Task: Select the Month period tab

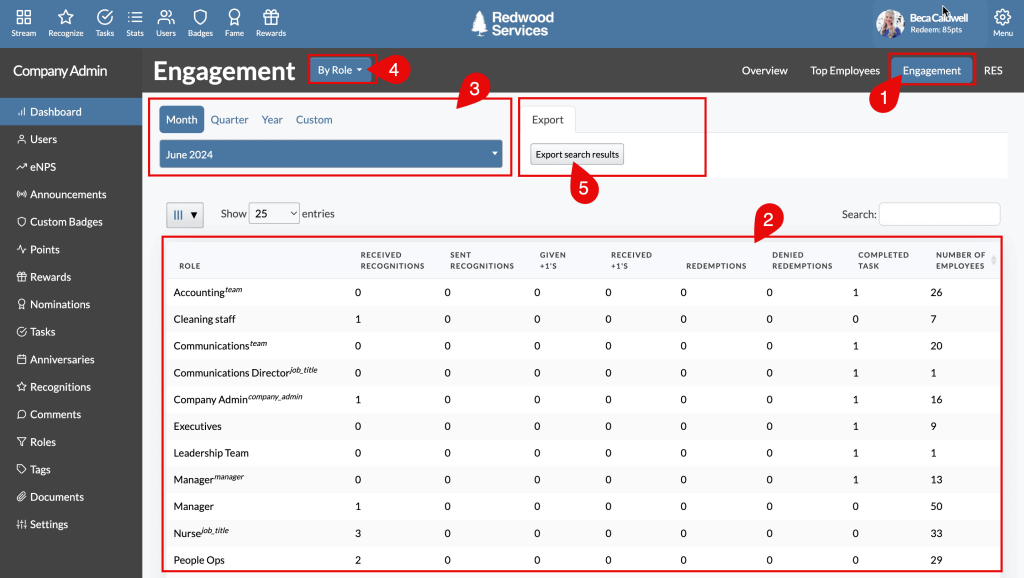Action: click(x=182, y=120)
